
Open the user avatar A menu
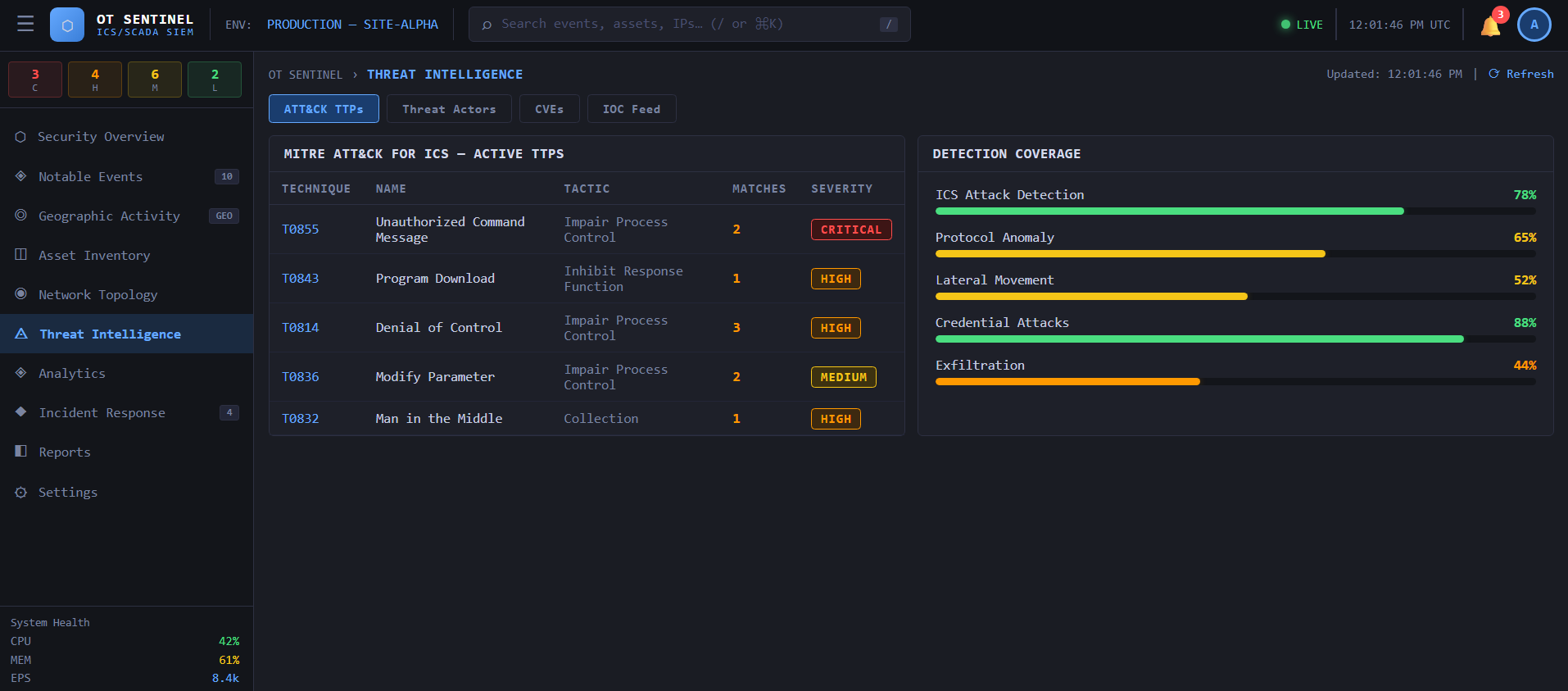click(1534, 25)
